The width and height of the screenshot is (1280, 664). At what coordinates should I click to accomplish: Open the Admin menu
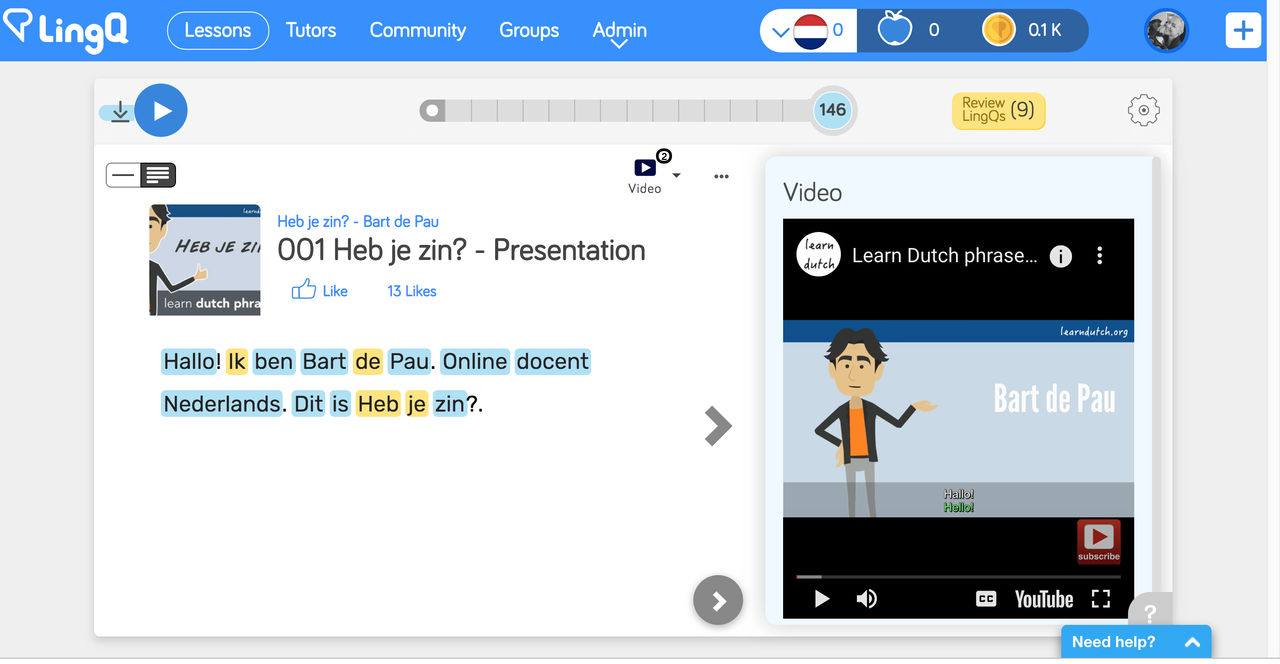click(x=619, y=31)
